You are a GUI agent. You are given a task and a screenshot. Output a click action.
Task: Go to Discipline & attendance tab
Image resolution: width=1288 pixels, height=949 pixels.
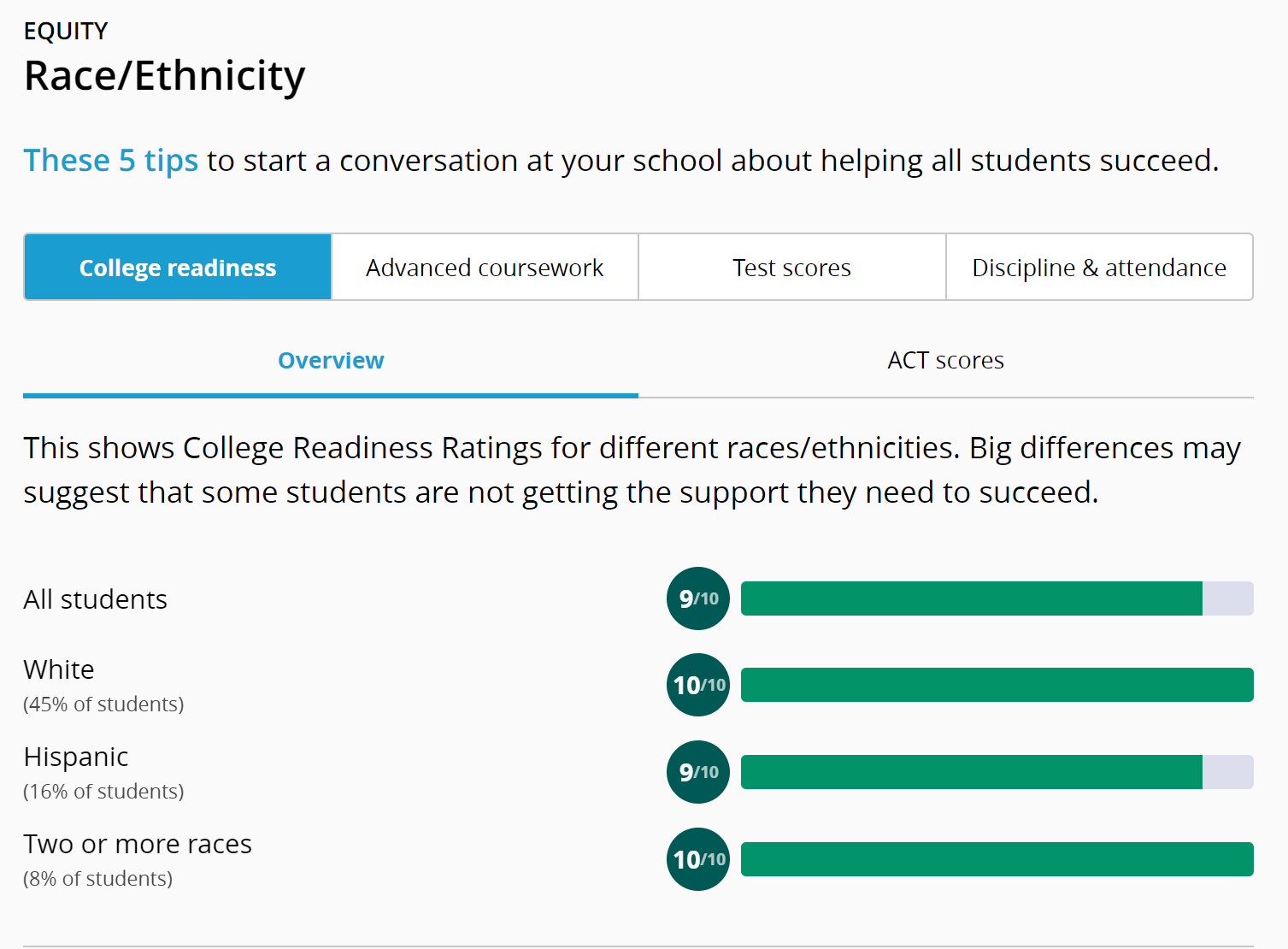pos(1099,268)
